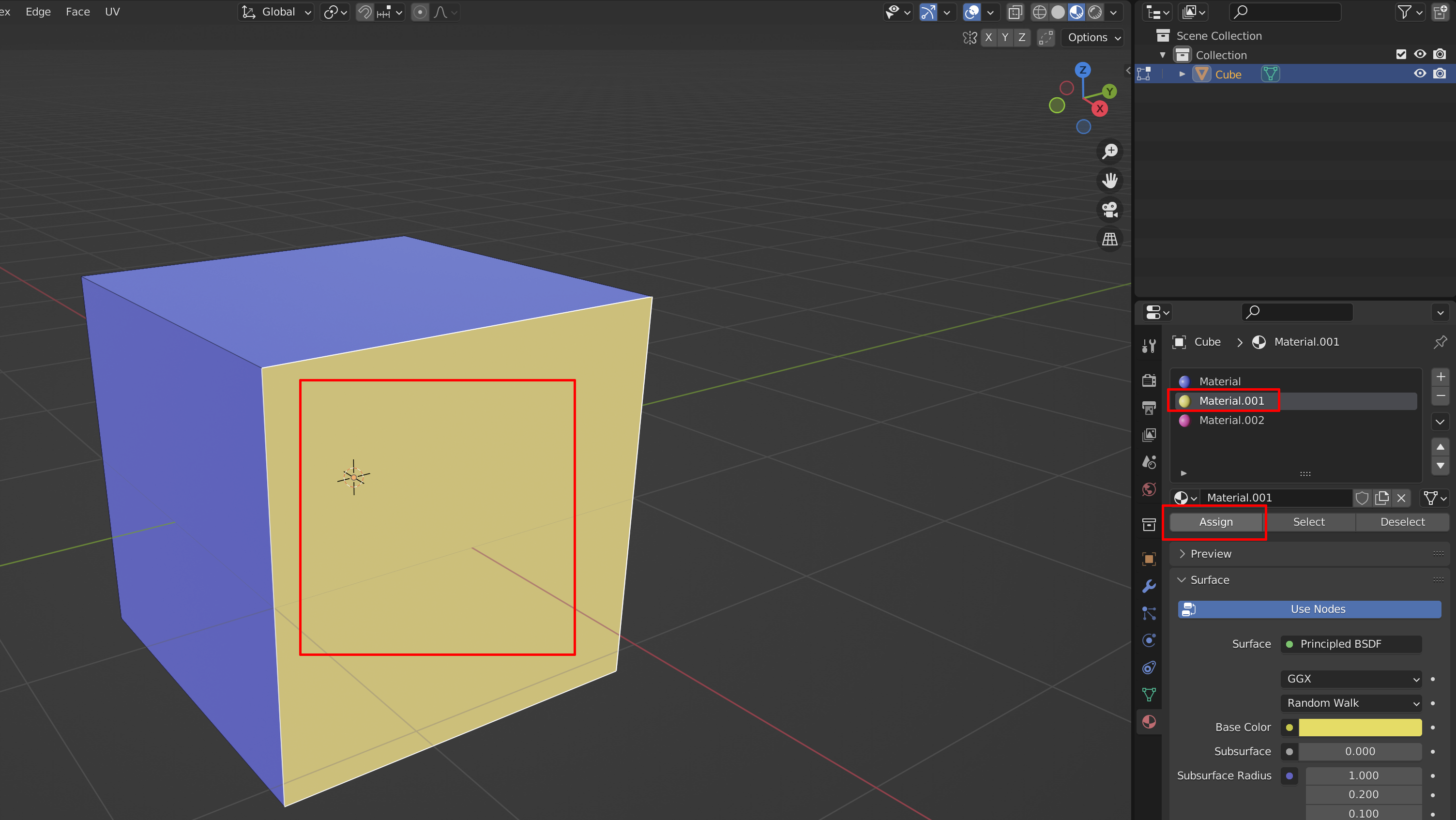Screen dimensions: 1456x820
Task: Adjust Subsurface value slider
Action: [x=1360, y=752]
